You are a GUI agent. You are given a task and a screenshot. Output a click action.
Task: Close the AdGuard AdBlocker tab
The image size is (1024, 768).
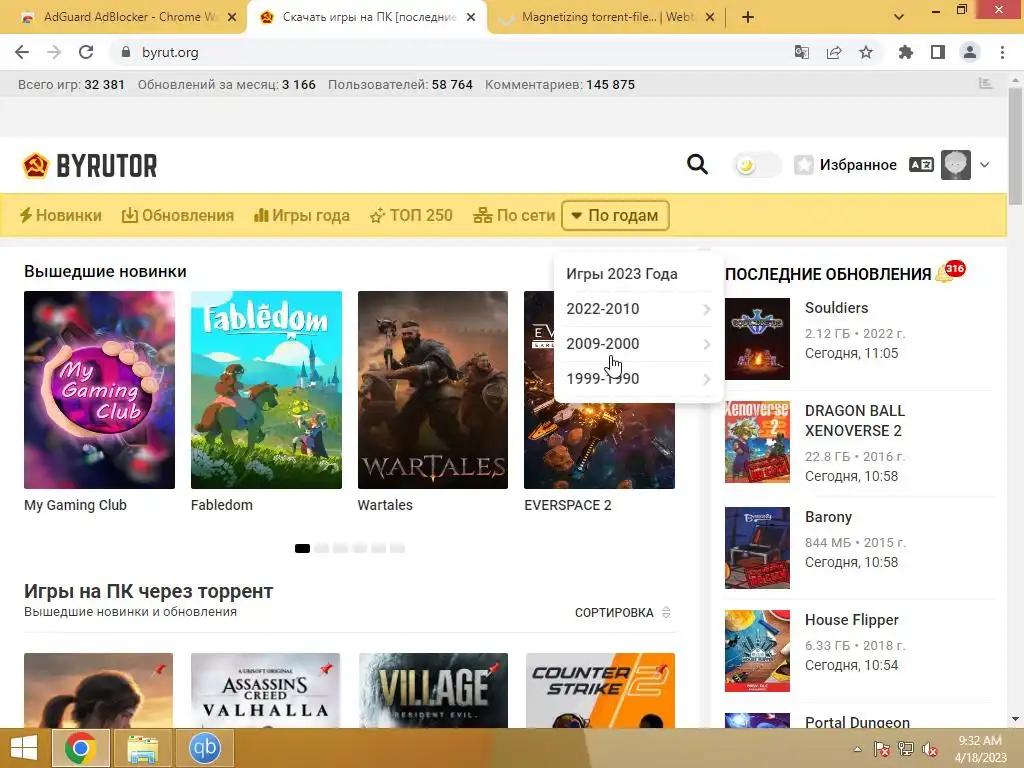click(232, 18)
